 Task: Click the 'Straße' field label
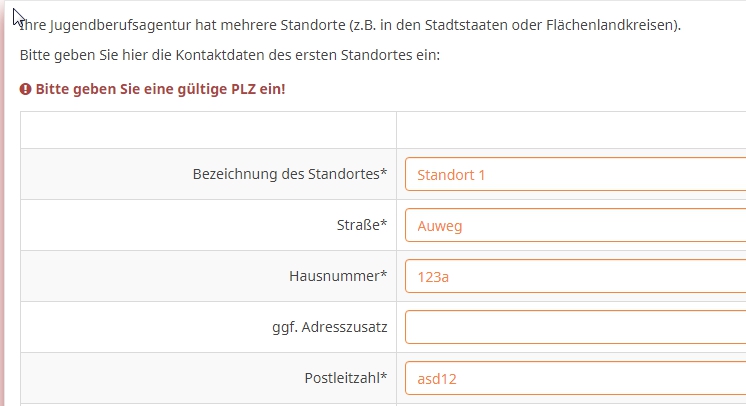click(x=359, y=225)
